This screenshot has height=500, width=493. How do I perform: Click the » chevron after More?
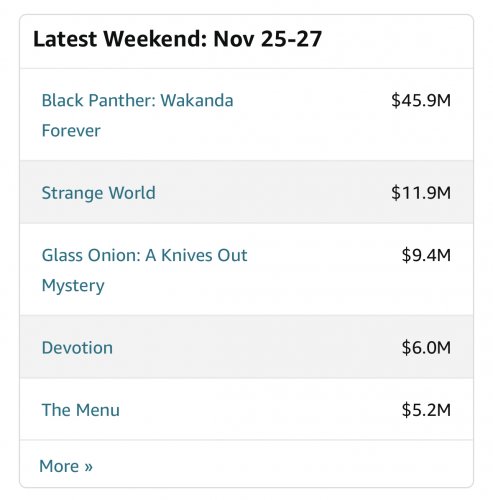pyautogui.click(x=88, y=467)
